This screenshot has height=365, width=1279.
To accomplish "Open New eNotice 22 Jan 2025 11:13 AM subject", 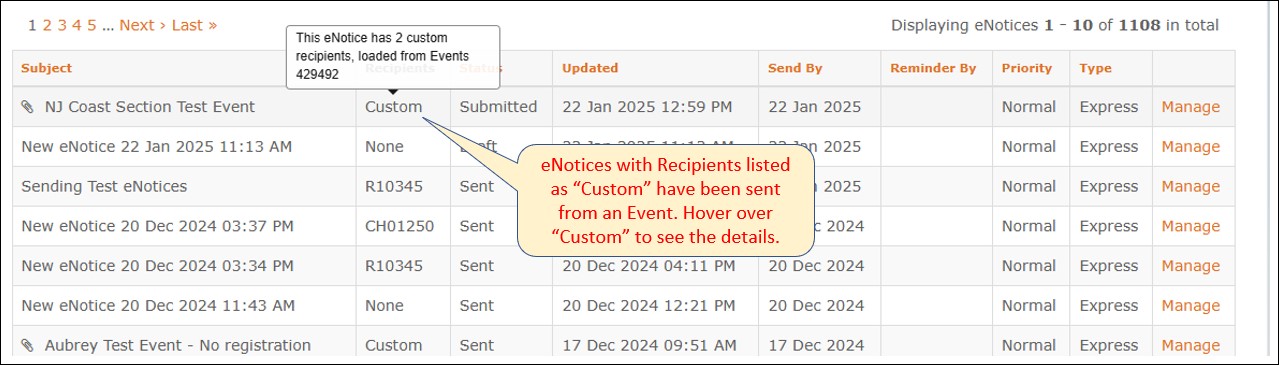I will coord(157,147).
